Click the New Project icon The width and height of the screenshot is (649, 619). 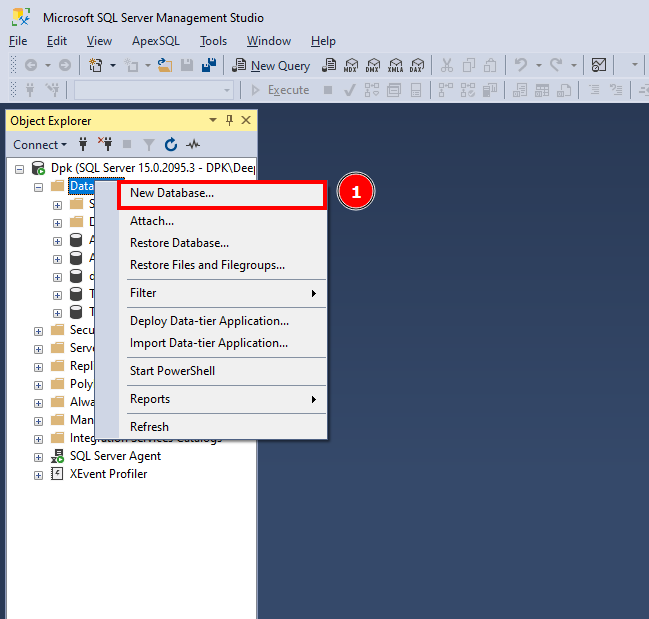[96, 65]
